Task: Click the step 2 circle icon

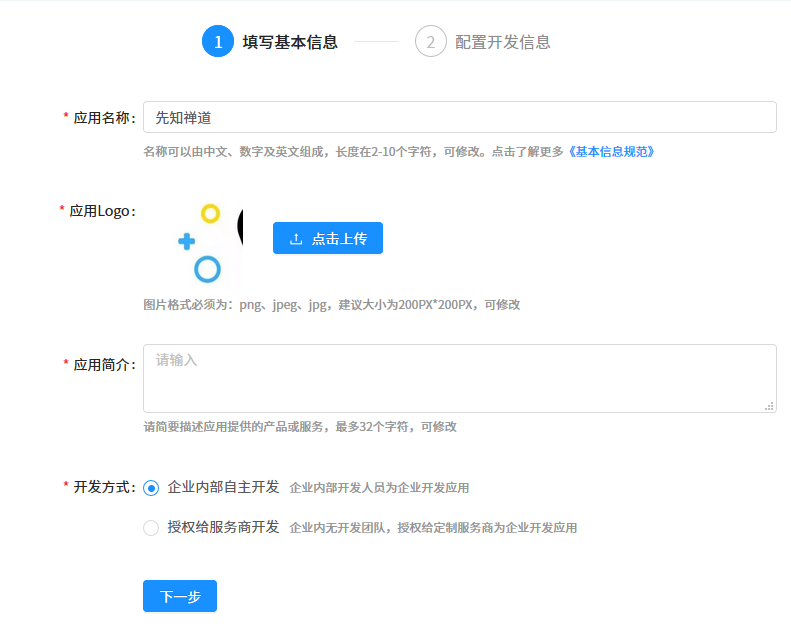Action: [430, 41]
